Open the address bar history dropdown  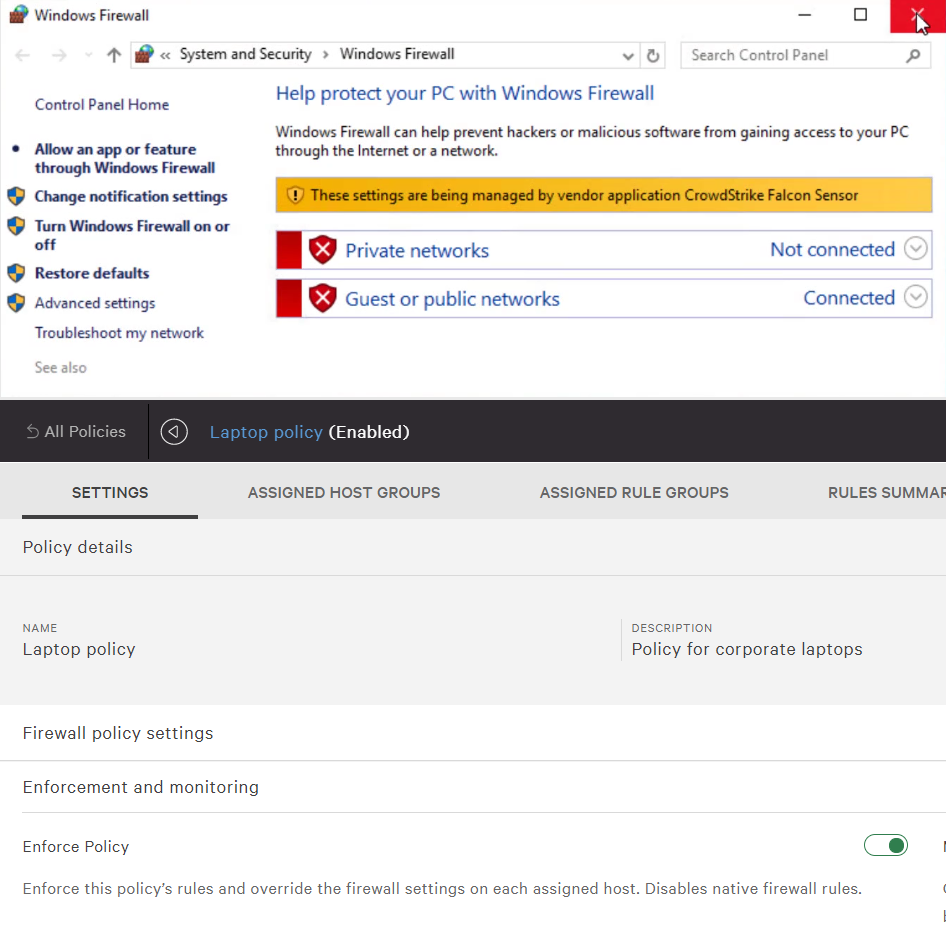tap(628, 56)
